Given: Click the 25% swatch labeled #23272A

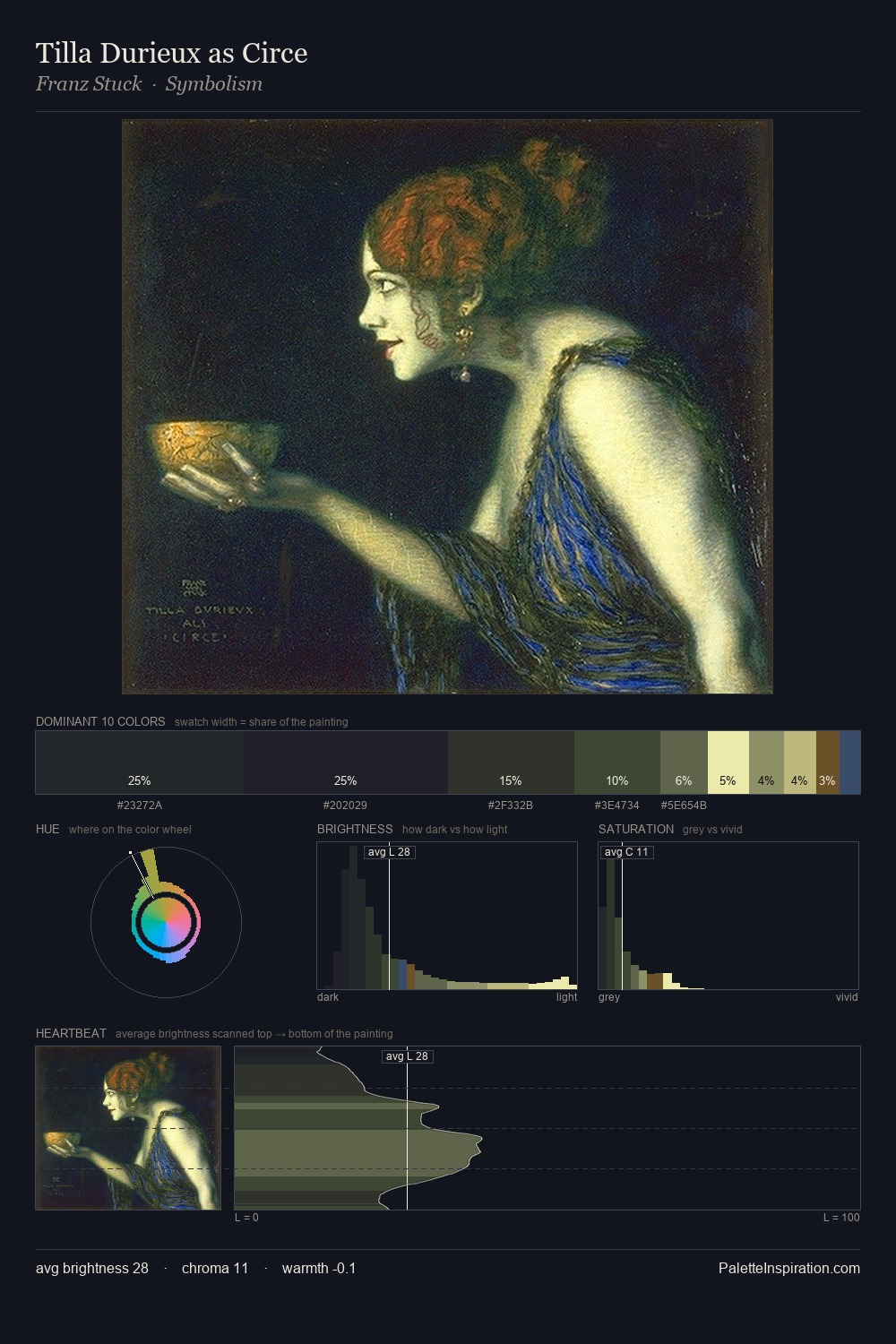Looking at the screenshot, I should [139, 762].
